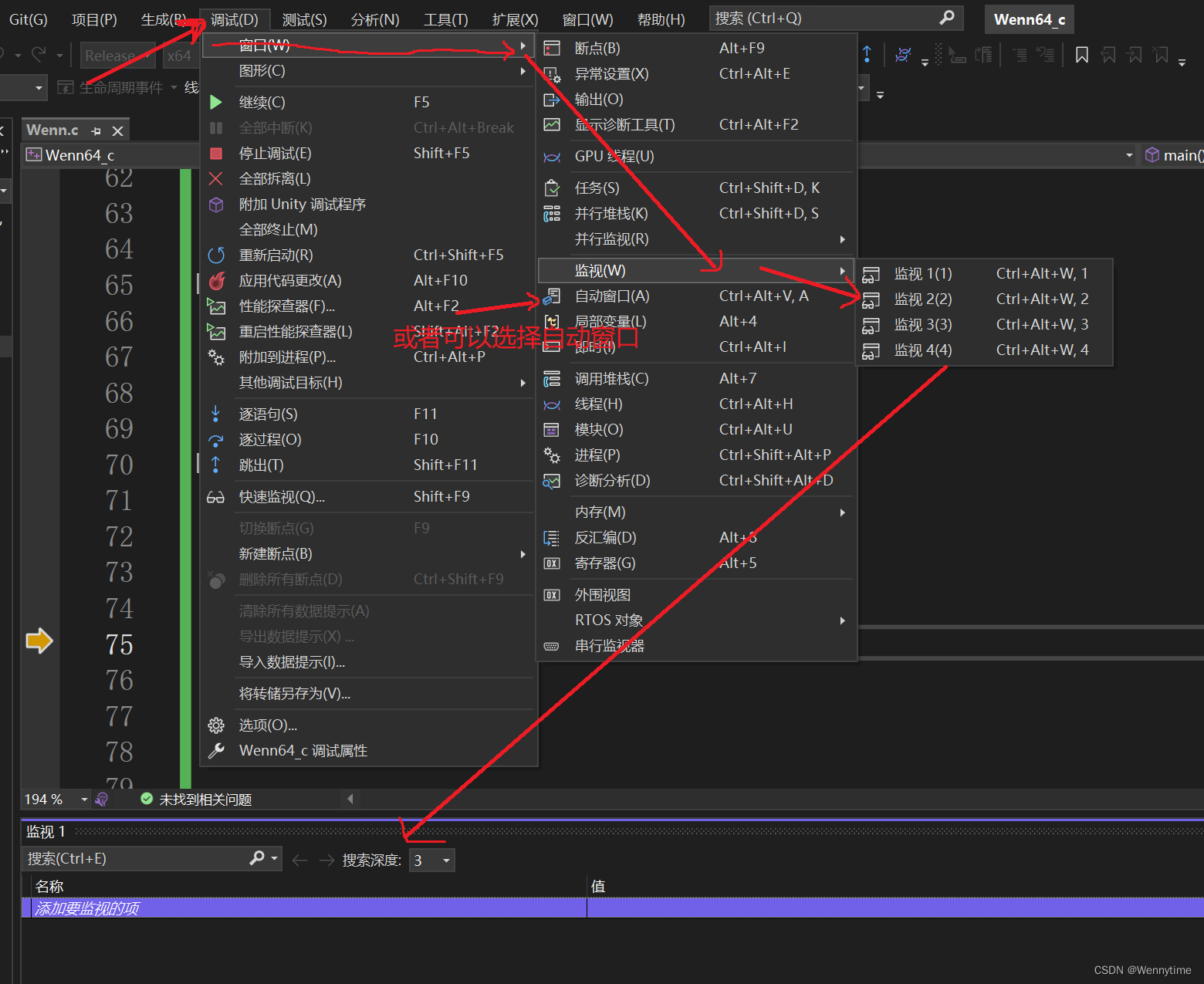The height and width of the screenshot is (984, 1204).
Task: Click the Apply Code Changes (应用代码更改) flame icon
Action: 216,280
